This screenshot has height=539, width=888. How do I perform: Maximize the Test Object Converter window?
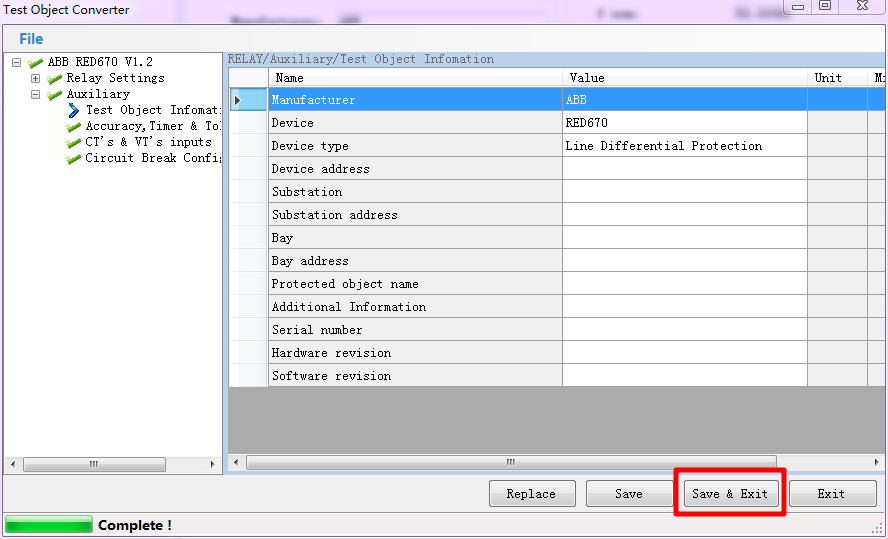[825, 6]
